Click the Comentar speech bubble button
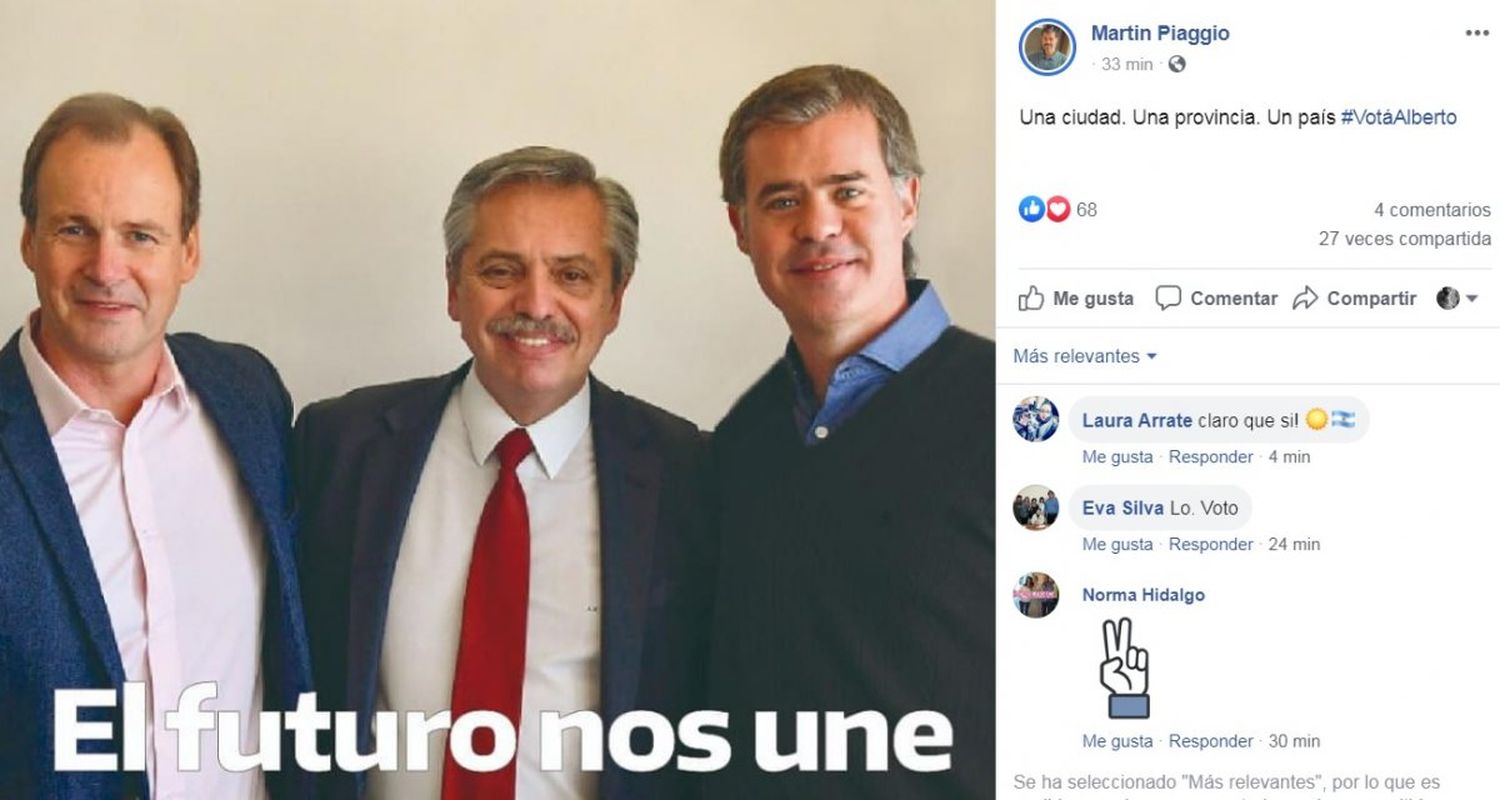 pyautogui.click(x=1216, y=298)
